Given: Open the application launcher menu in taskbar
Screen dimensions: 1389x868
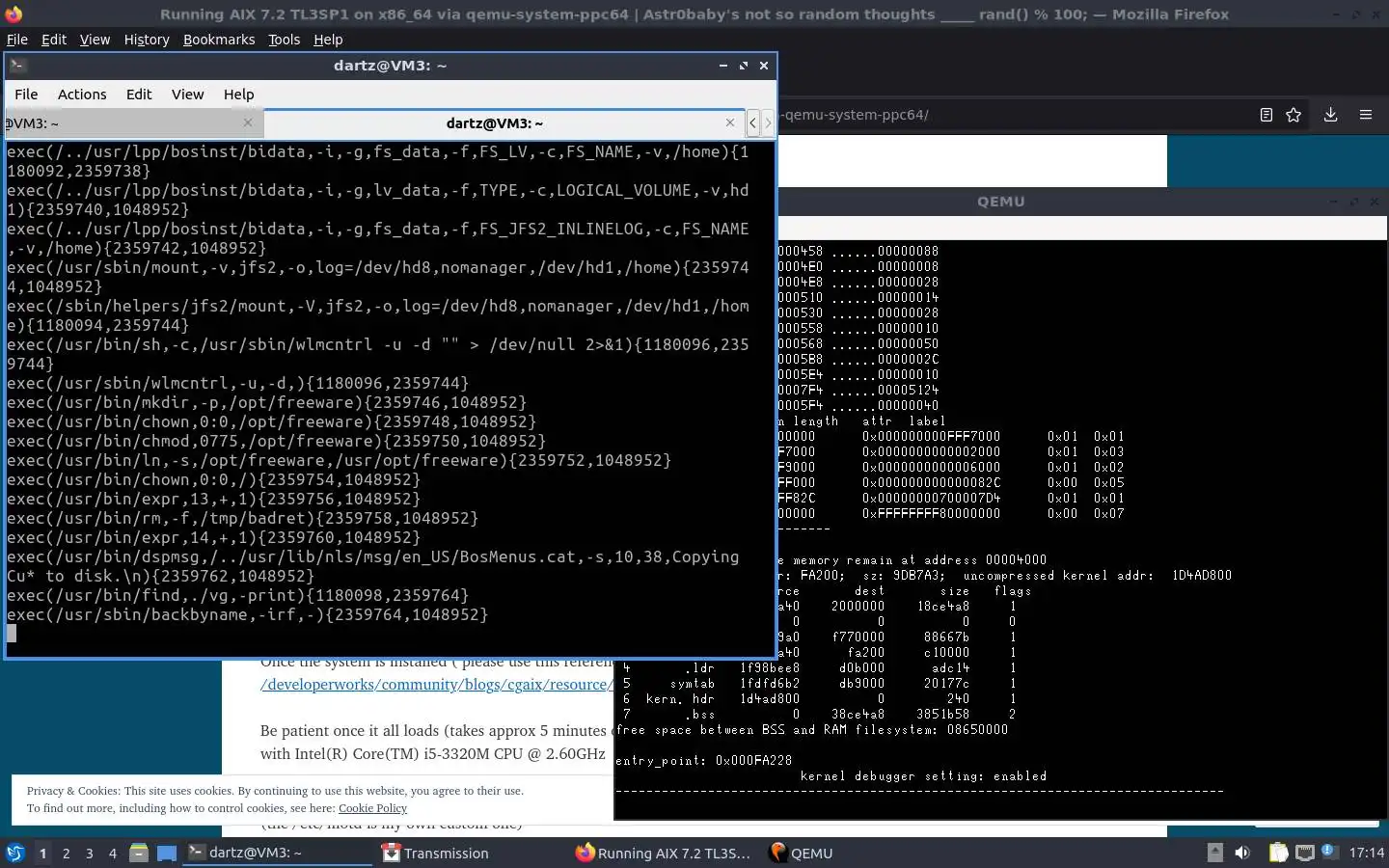Looking at the screenshot, I should (x=15, y=853).
